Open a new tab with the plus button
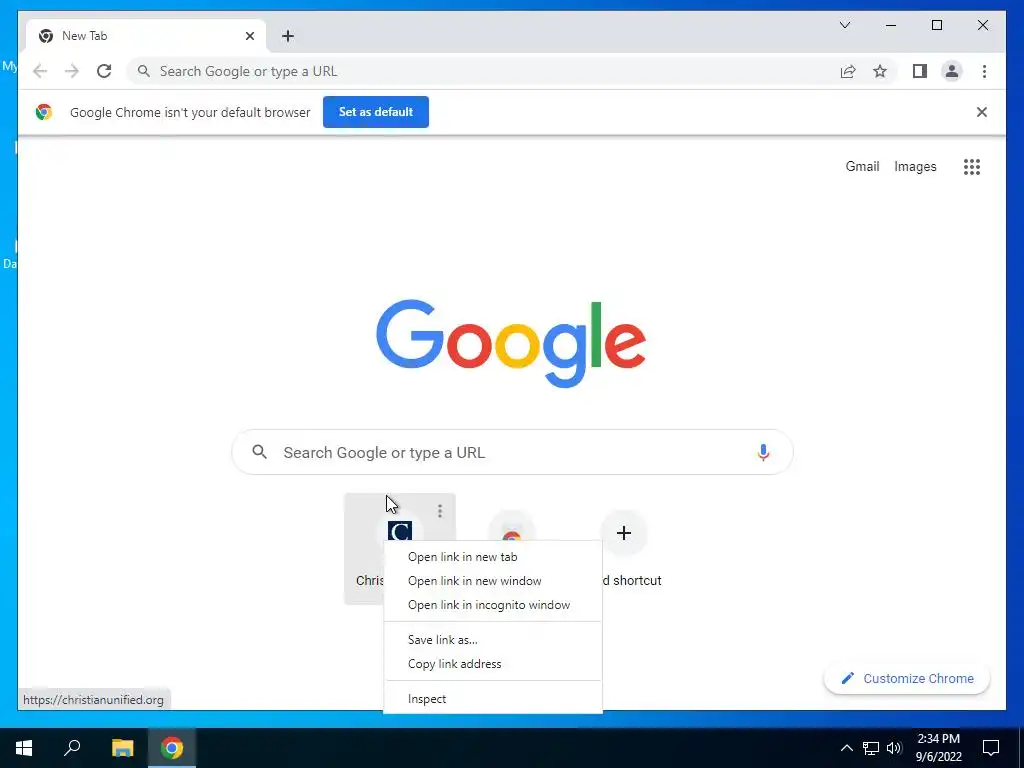This screenshot has width=1024, height=768. [288, 36]
